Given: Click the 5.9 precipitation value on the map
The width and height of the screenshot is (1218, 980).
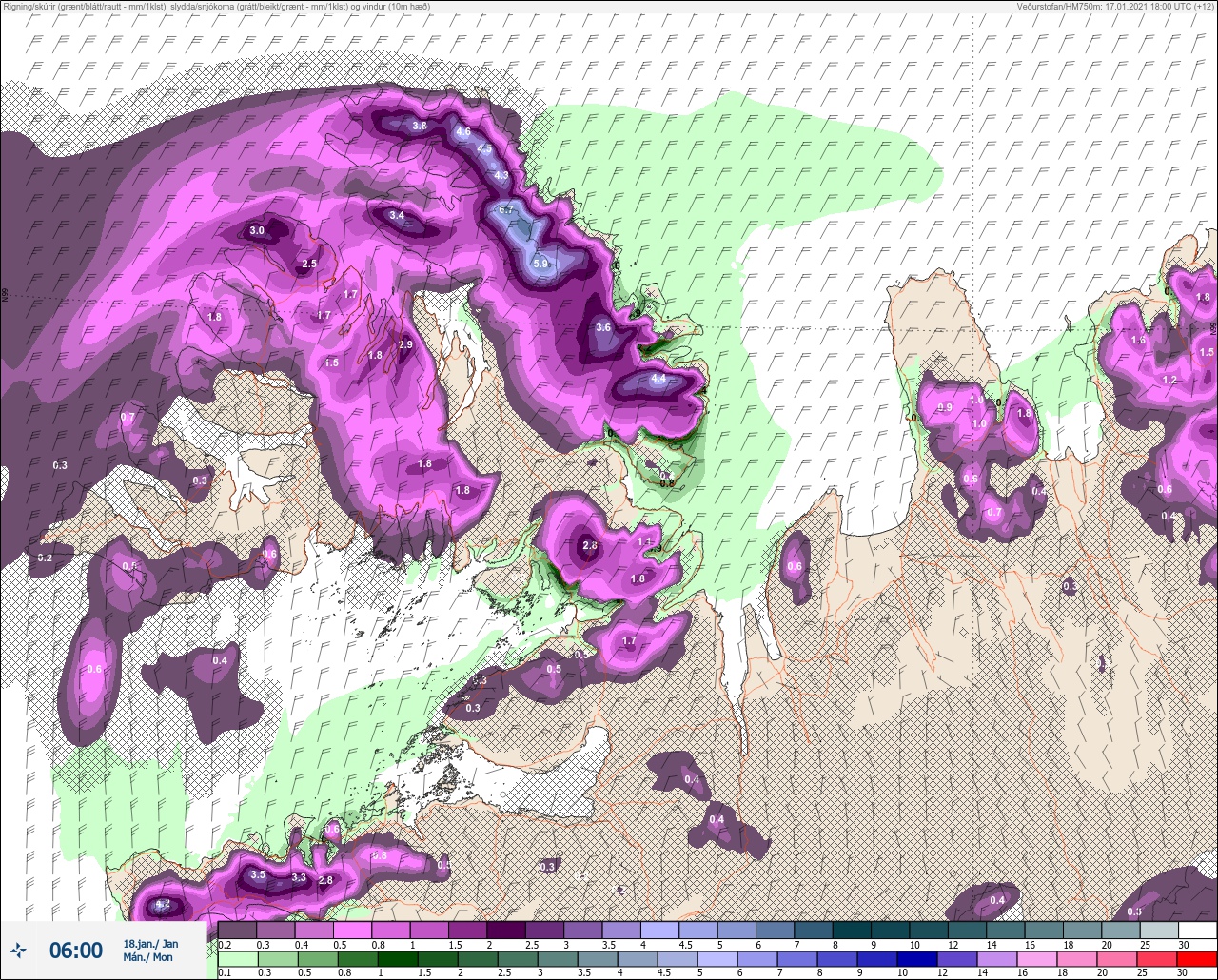Looking at the screenshot, I should click(x=540, y=264).
